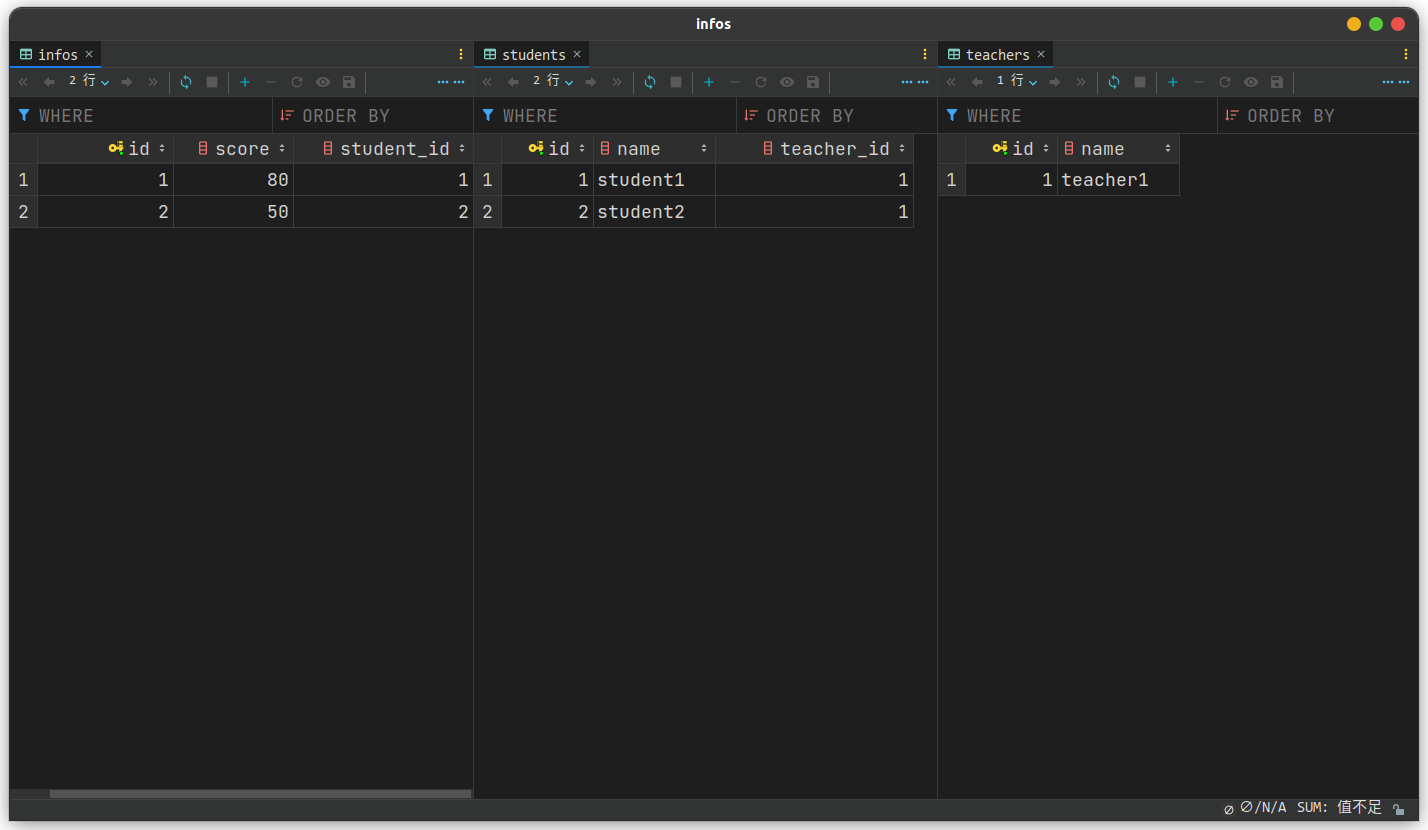This screenshot has height=830, width=1428.
Task: Open the teachers row count dropdown
Action: point(1017,82)
